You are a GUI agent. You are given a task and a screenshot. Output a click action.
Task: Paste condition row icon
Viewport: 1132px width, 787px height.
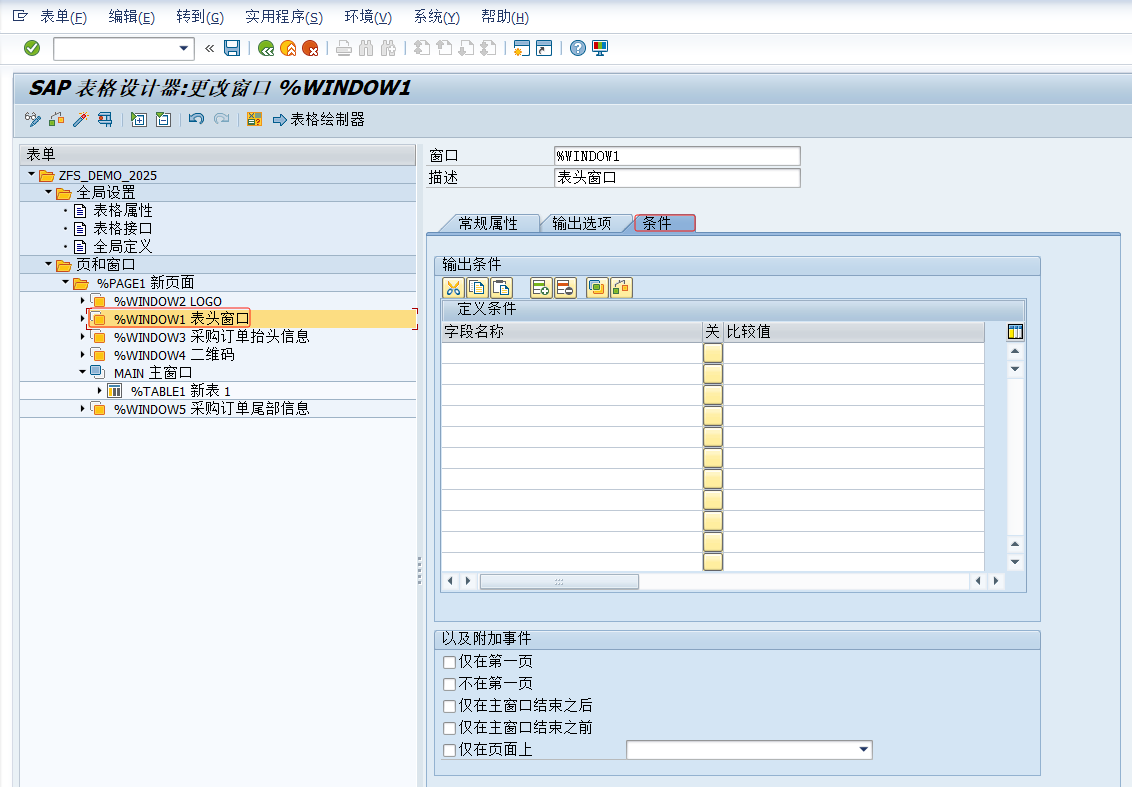coord(501,288)
